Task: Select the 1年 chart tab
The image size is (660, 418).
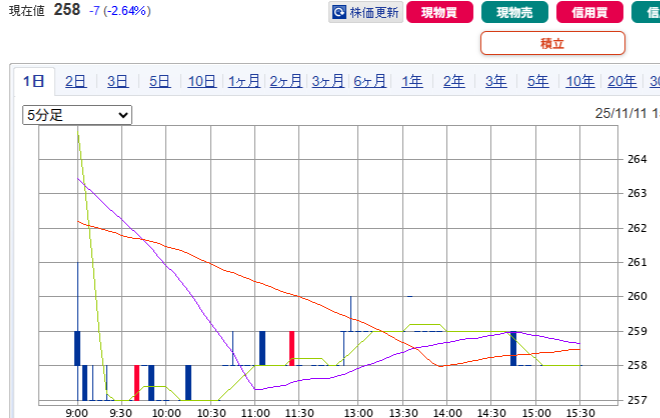Action: [412, 82]
